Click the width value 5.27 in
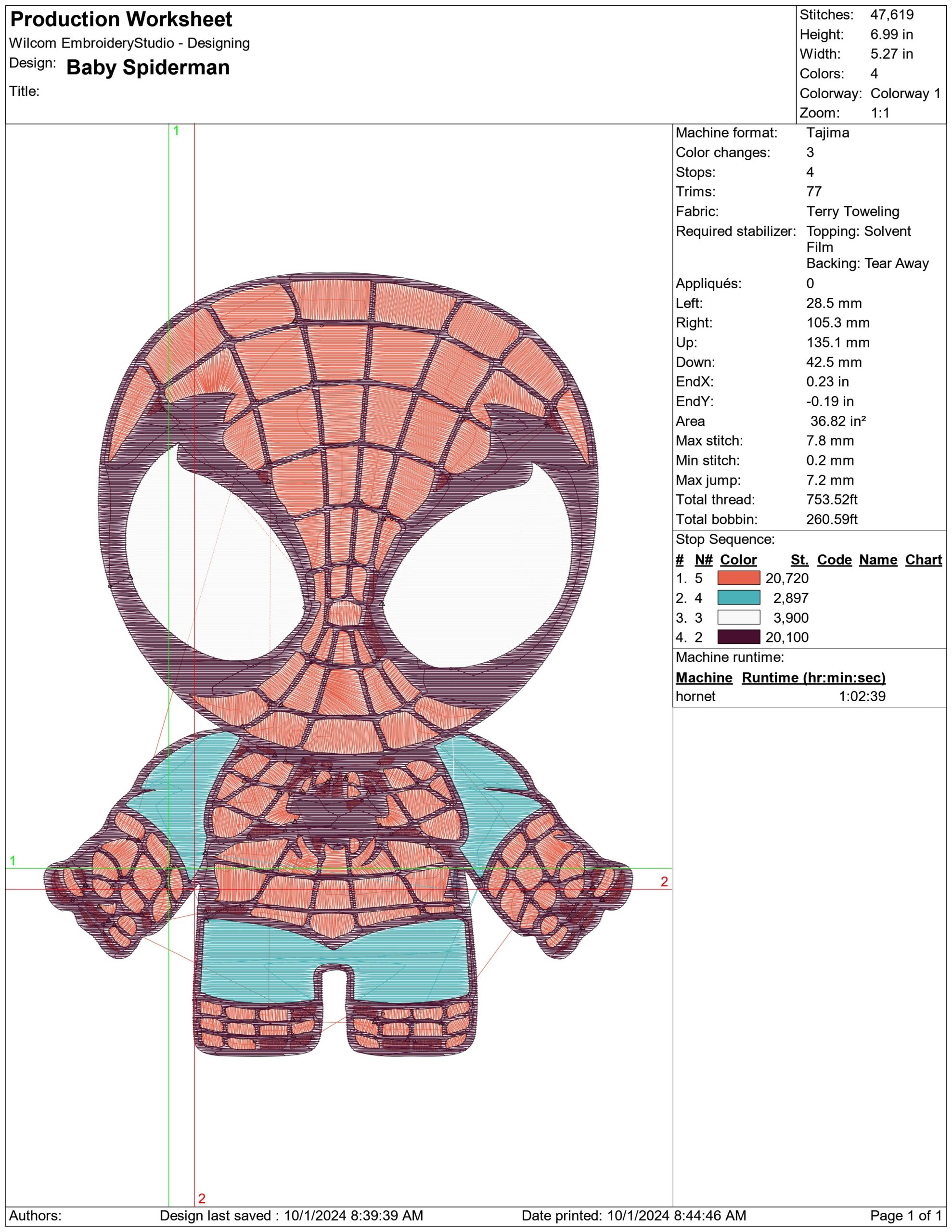Image resolution: width=952 pixels, height=1232 pixels. pyautogui.click(x=892, y=54)
